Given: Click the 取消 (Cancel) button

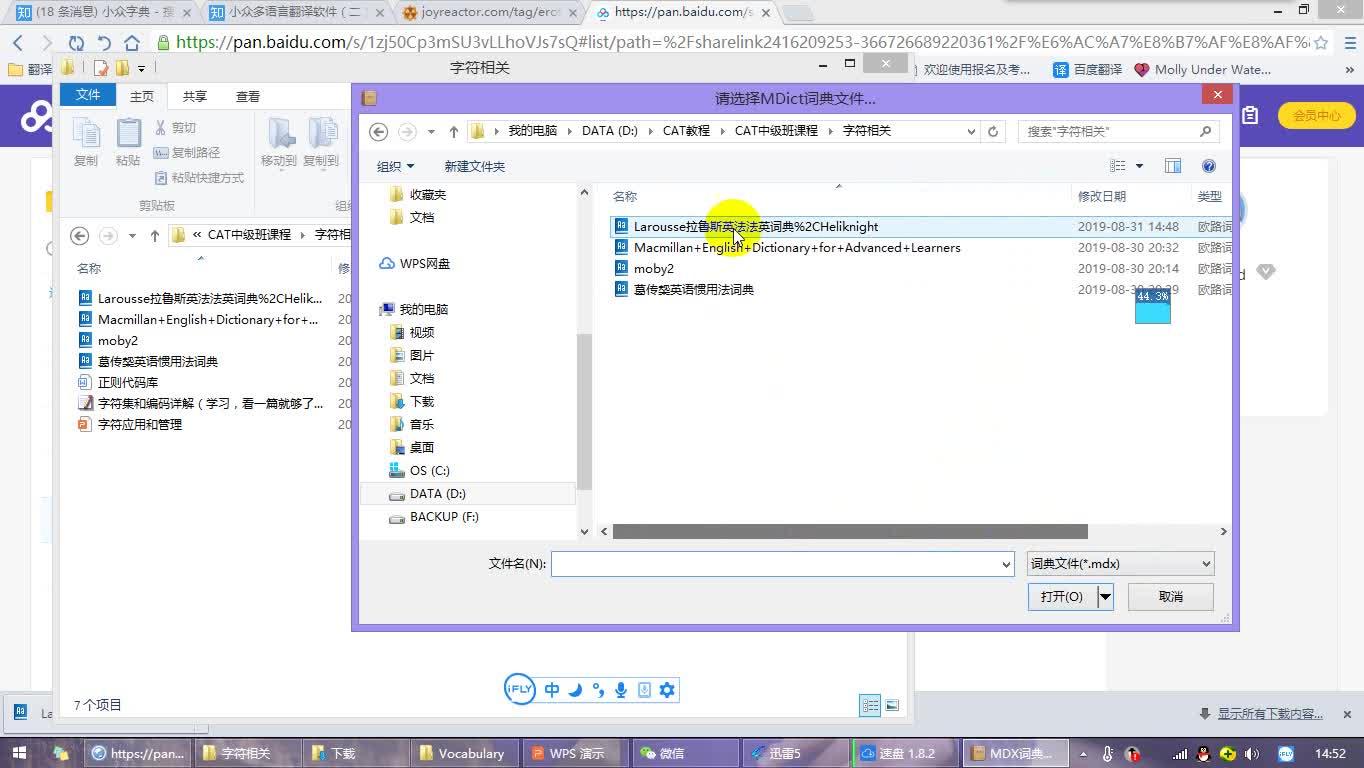Looking at the screenshot, I should click(1169, 596).
